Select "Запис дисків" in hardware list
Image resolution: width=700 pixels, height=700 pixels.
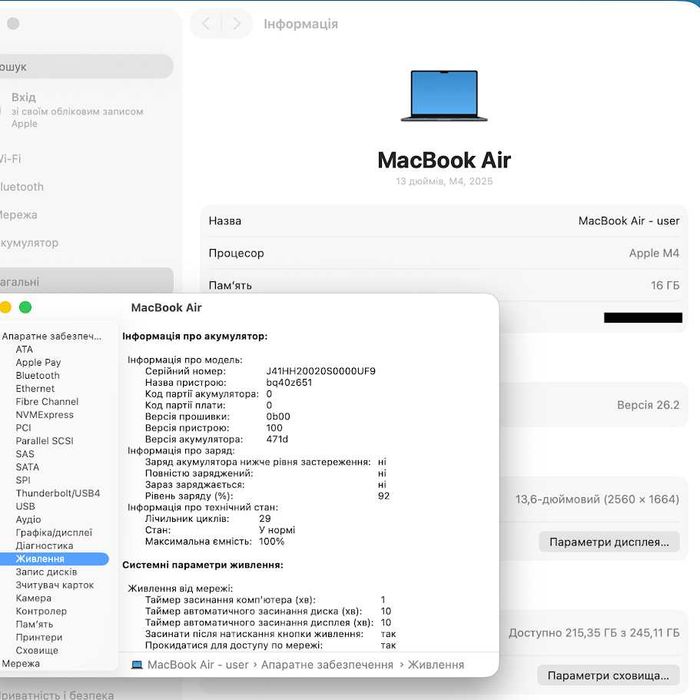coord(46,572)
